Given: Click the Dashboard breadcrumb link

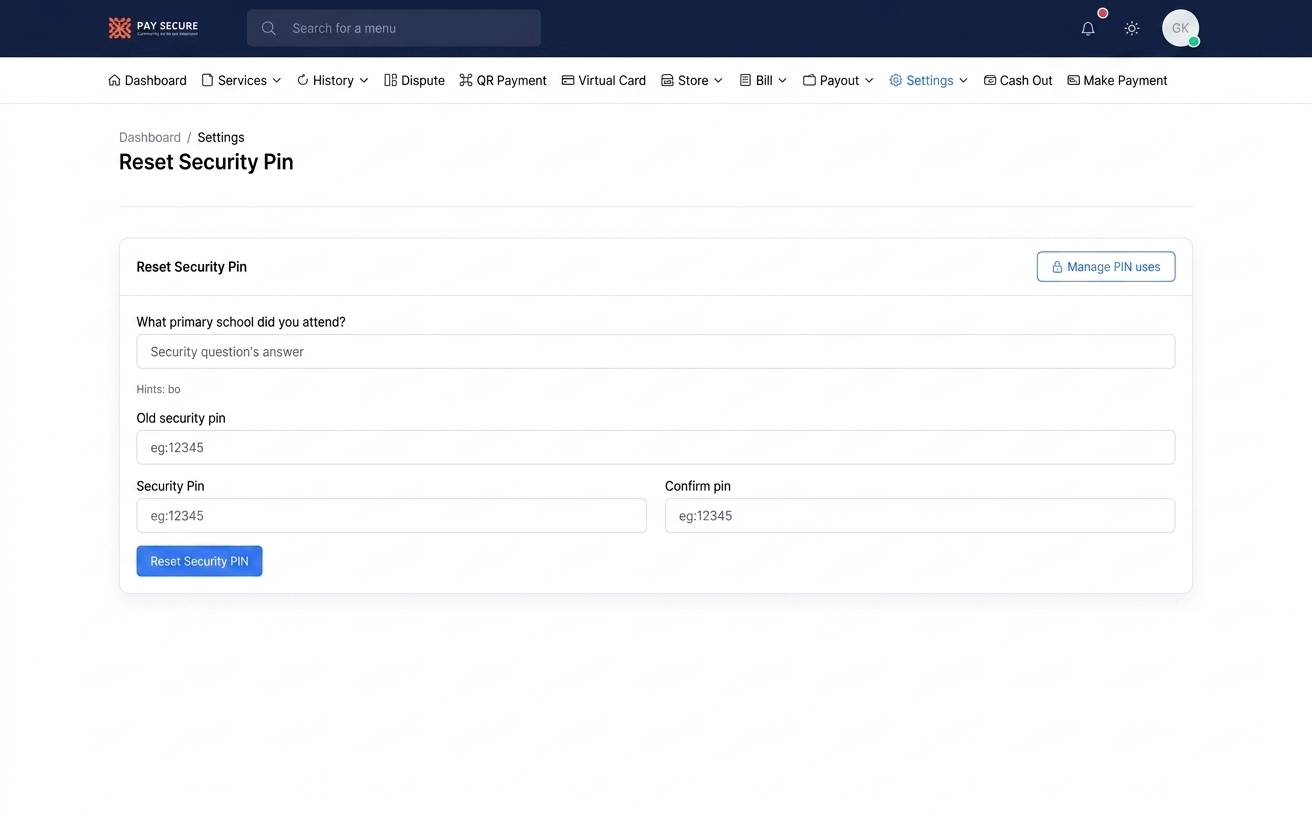Looking at the screenshot, I should (x=150, y=137).
